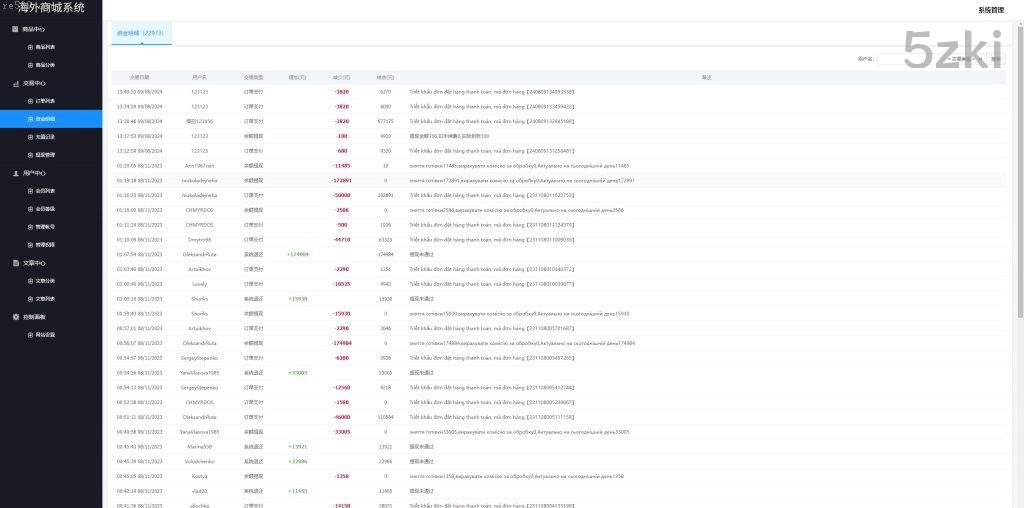1024x508 pixels.
Task: Select the 资金明细 (22973) tab
Action: click(140, 33)
